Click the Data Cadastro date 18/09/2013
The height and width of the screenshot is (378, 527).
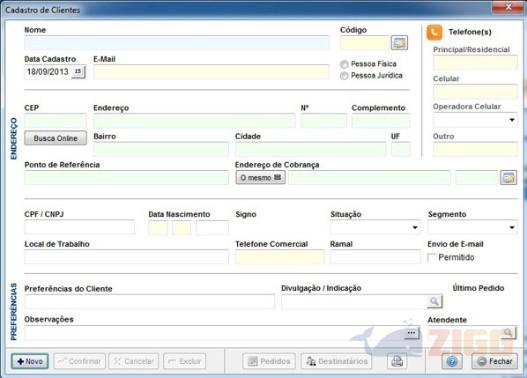click(48, 72)
